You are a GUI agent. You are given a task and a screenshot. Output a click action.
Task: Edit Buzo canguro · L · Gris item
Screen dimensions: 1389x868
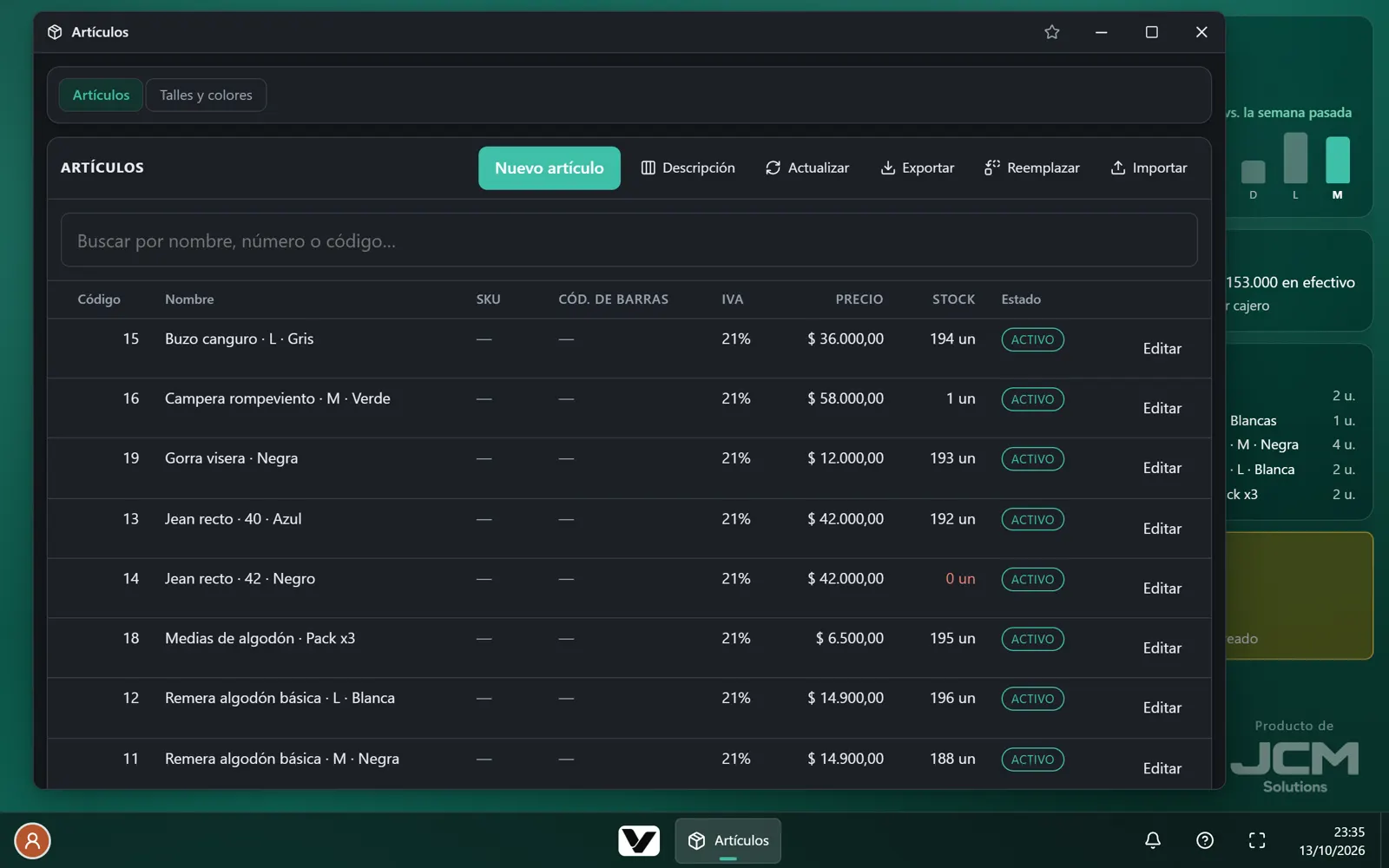(1162, 348)
